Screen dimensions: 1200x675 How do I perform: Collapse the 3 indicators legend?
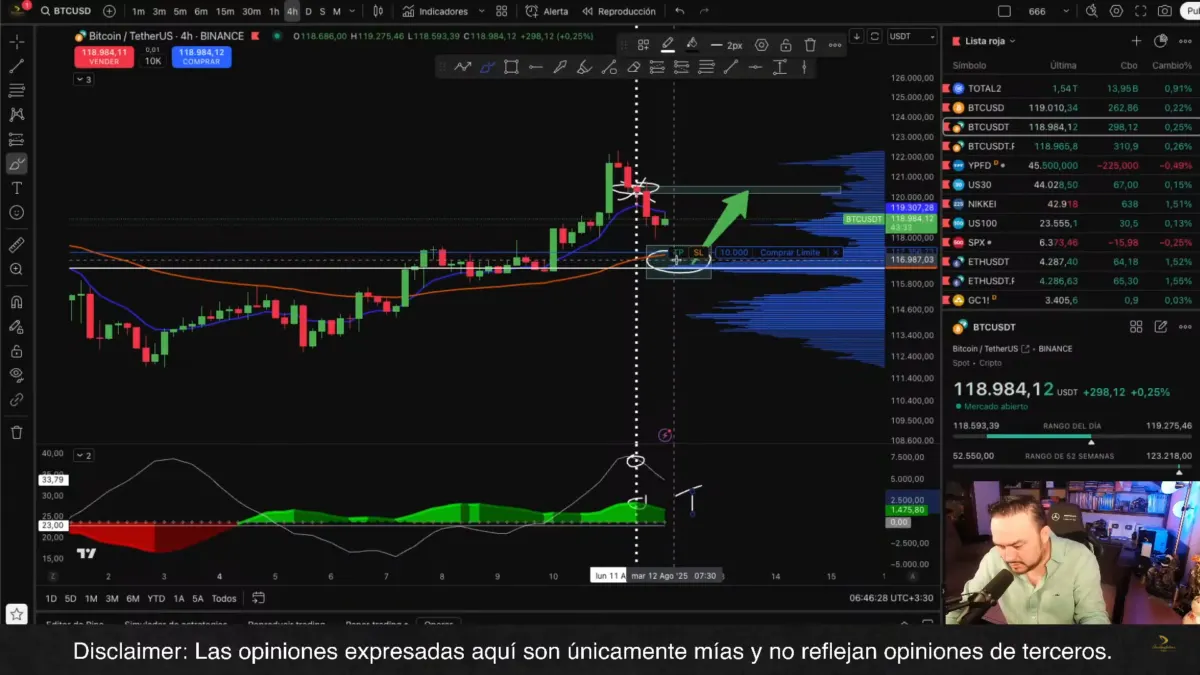tap(84, 79)
